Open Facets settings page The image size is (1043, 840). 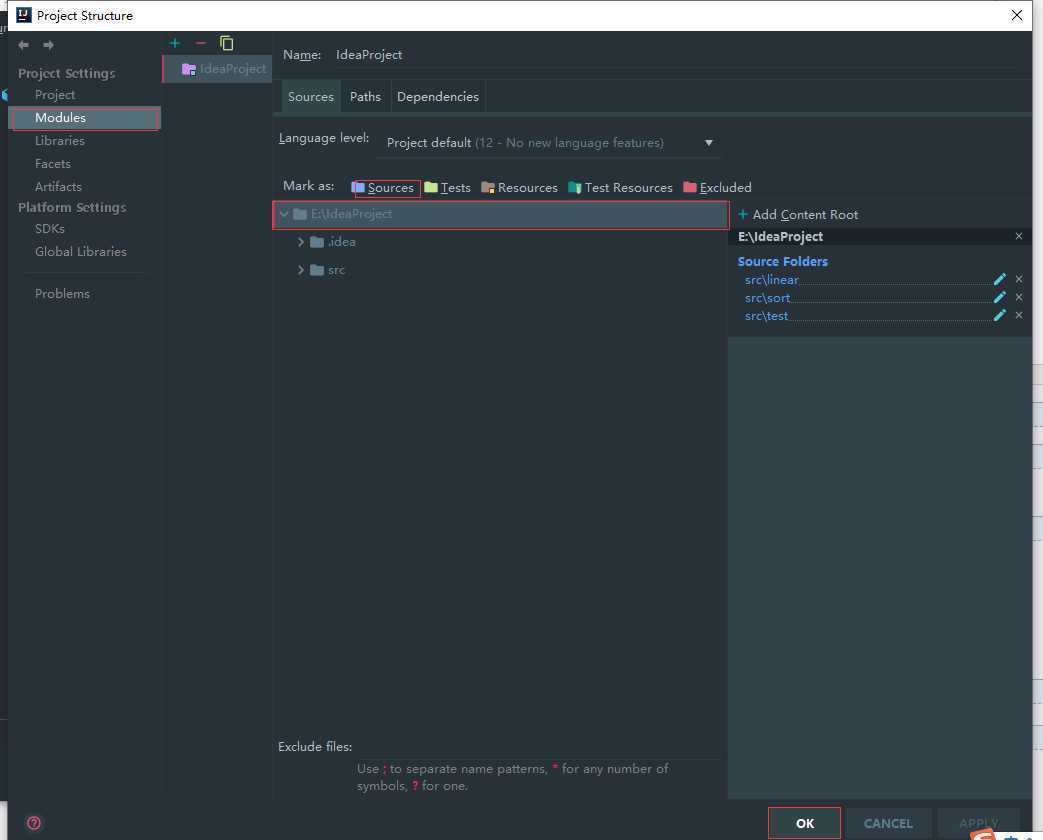point(53,164)
